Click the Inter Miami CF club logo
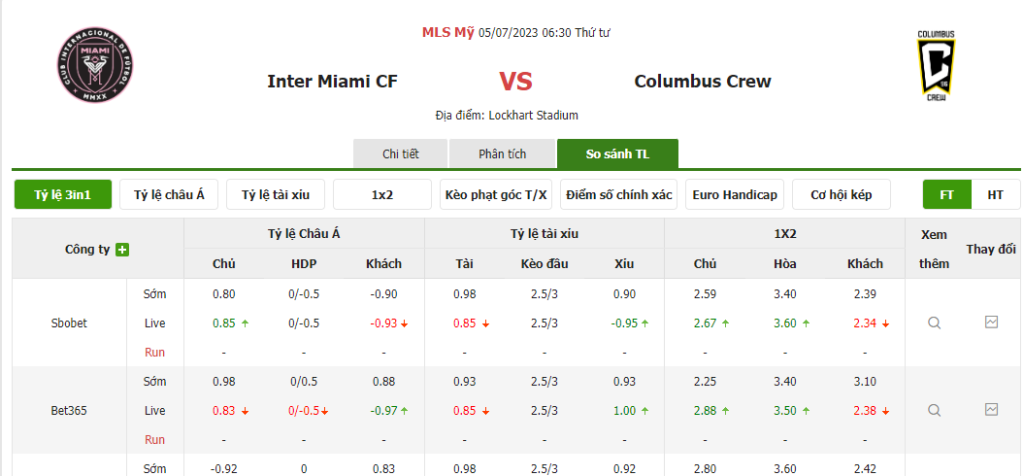Screen dimensions: 1024x476 (96, 66)
